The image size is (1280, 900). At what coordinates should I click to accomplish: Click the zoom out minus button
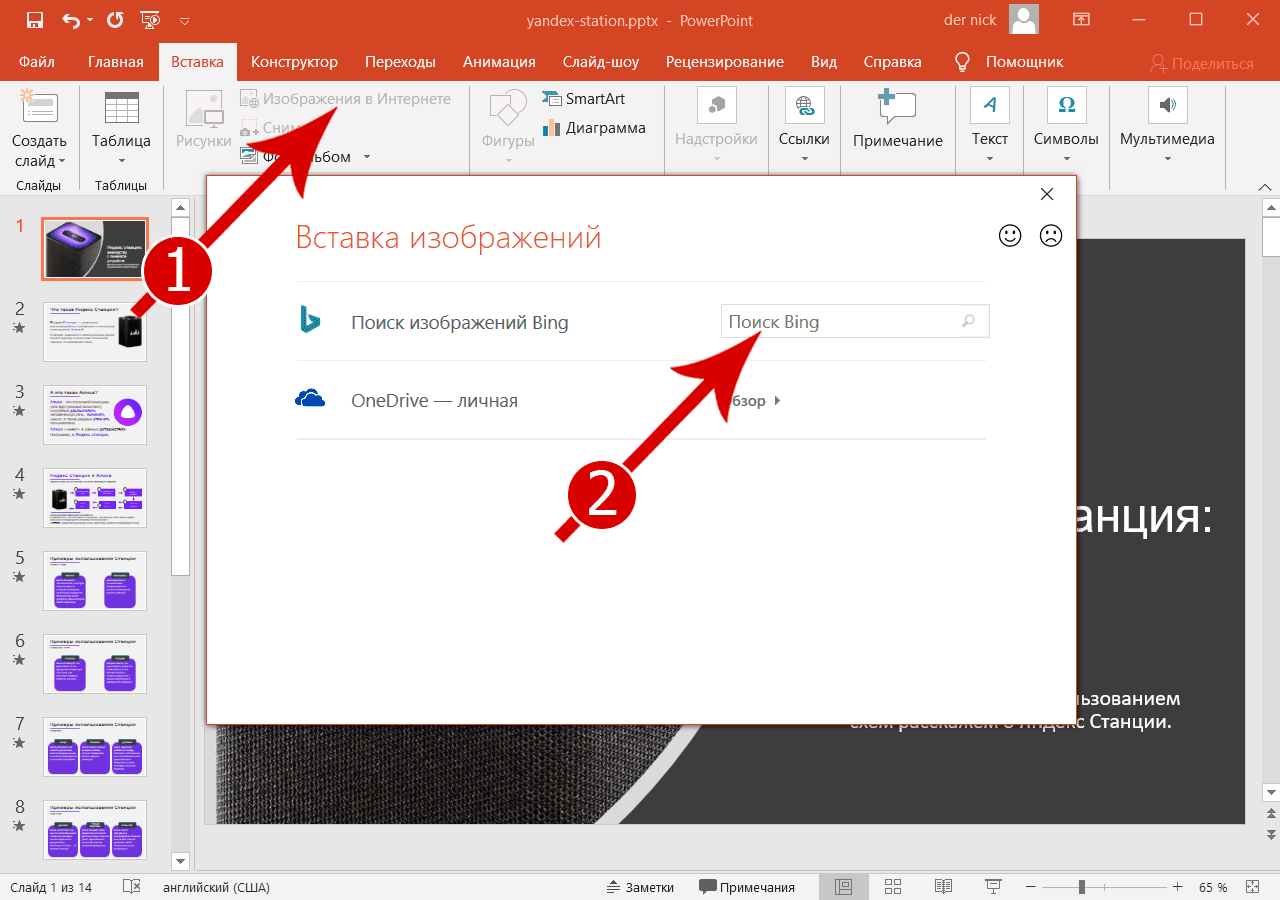[x=1028, y=887]
